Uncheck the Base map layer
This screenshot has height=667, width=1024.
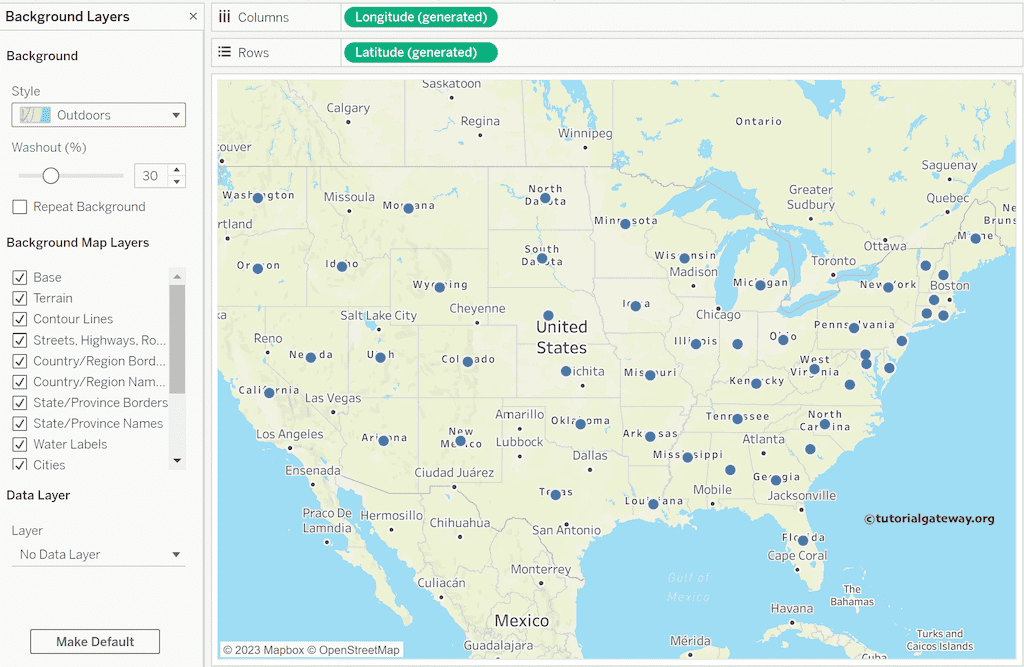pyautogui.click(x=20, y=277)
